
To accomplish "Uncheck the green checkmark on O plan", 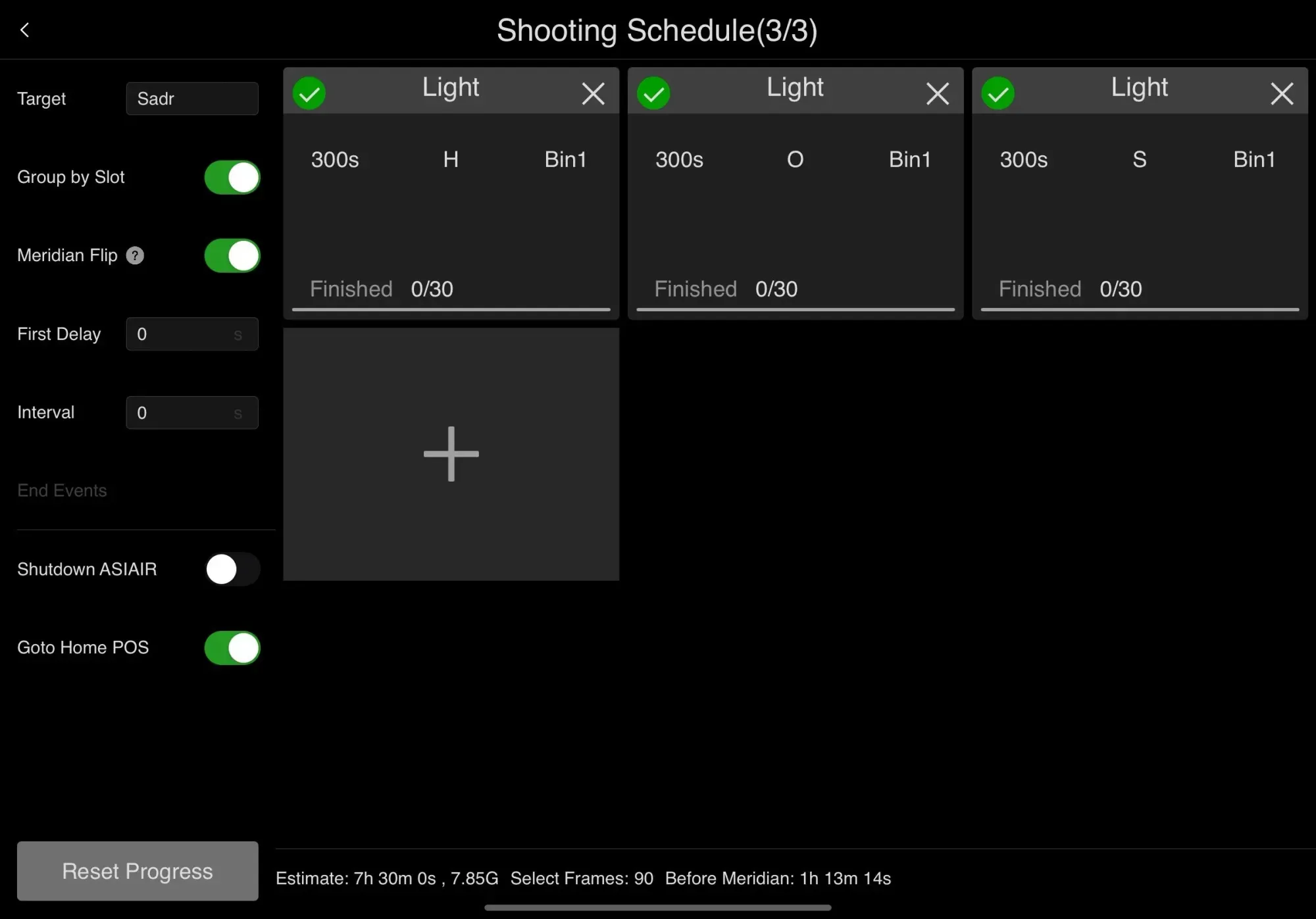I will coord(653,93).
